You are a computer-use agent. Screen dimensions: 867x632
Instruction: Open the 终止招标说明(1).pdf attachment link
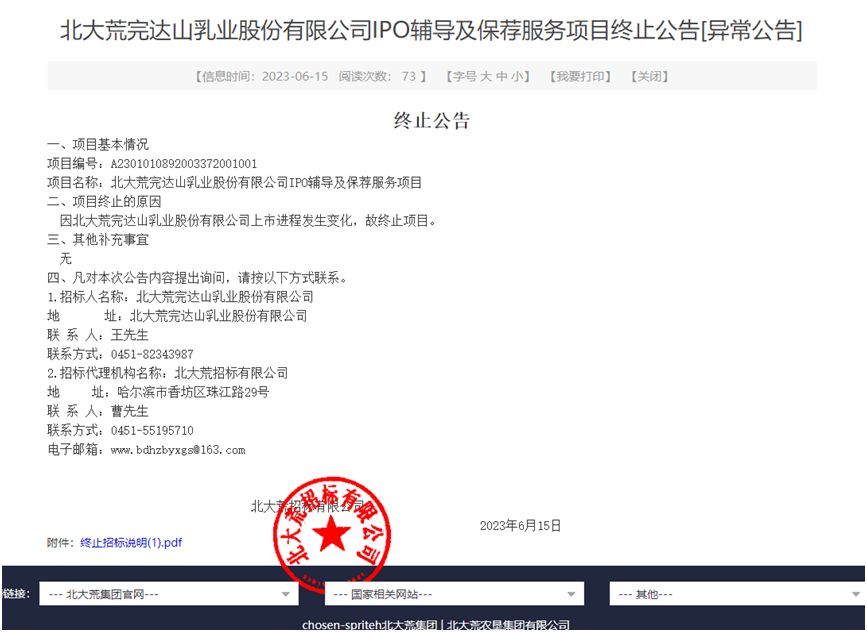pos(131,542)
